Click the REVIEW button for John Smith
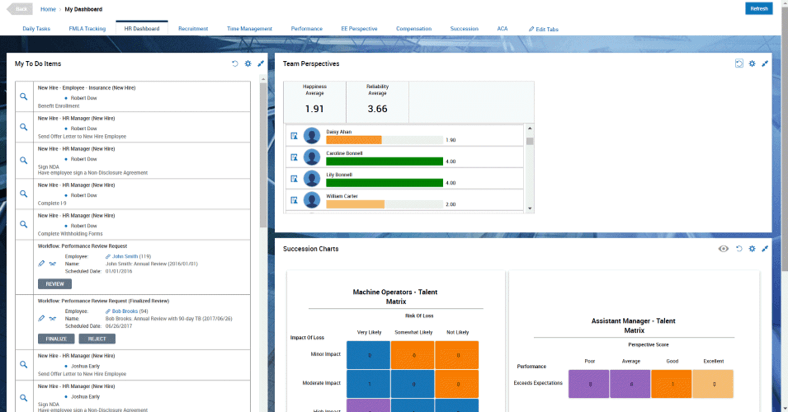The width and height of the screenshot is (788, 412). 55,284
